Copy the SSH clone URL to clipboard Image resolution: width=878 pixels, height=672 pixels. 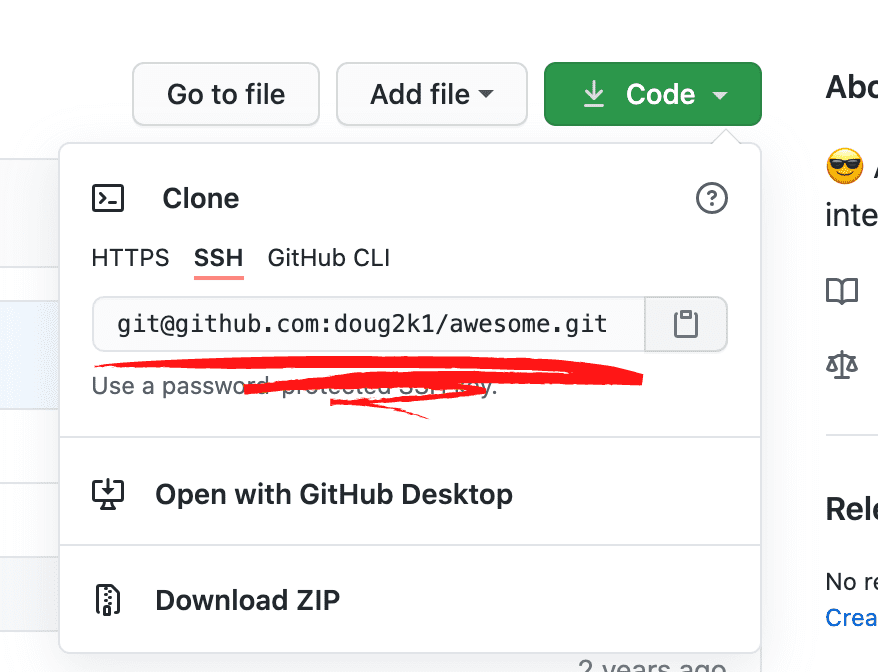(x=686, y=323)
